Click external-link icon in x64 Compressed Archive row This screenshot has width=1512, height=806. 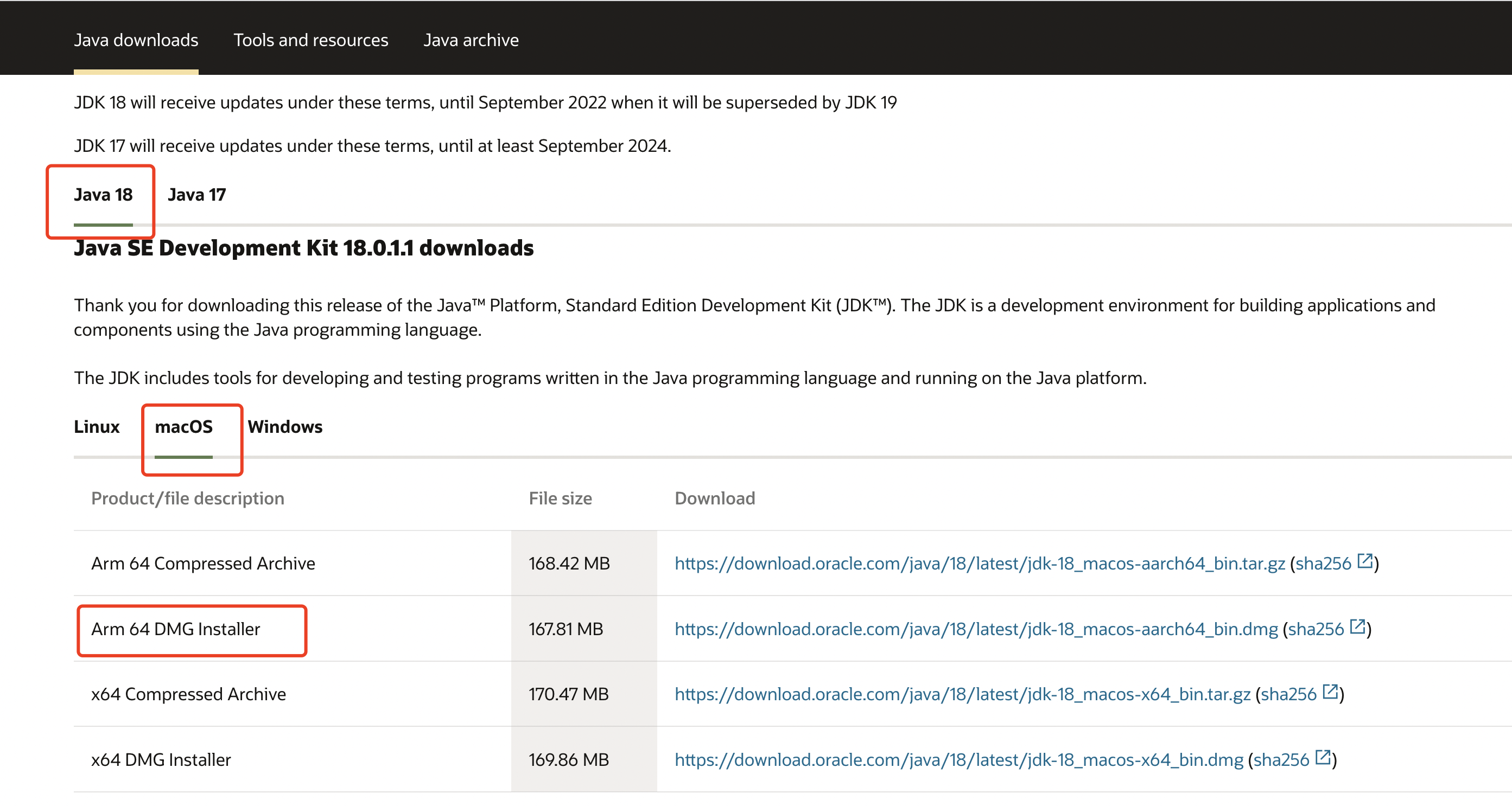tap(1330, 692)
